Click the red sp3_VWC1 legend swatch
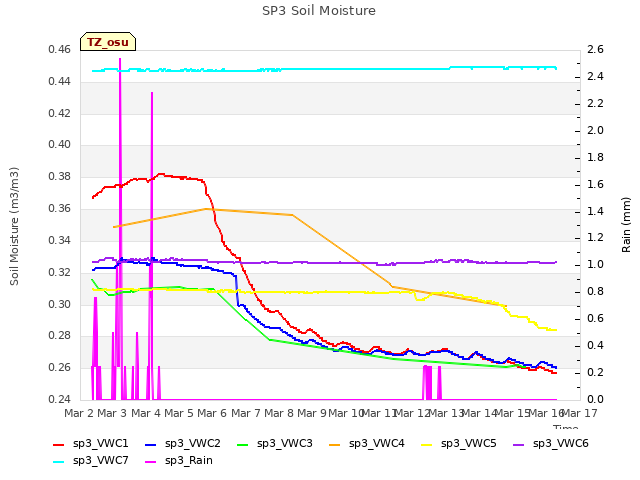 (59, 444)
